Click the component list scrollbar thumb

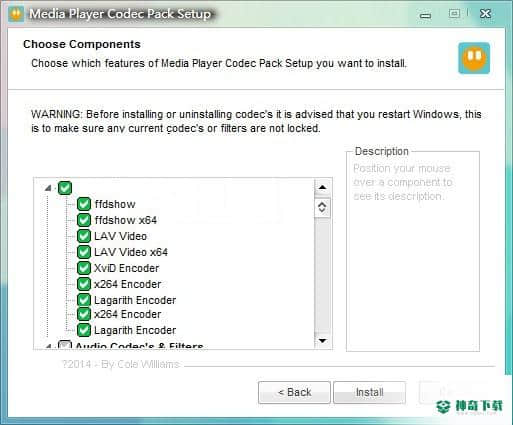pyautogui.click(x=322, y=207)
